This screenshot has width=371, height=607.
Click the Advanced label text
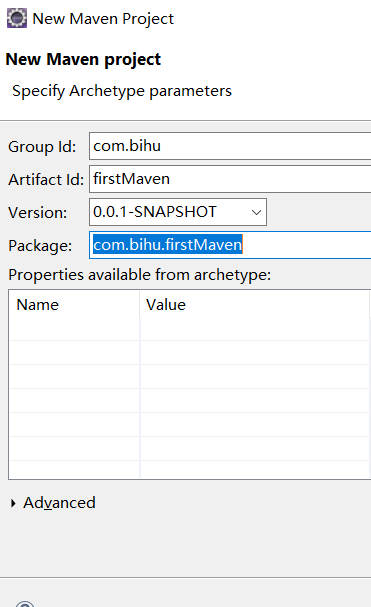point(59,503)
